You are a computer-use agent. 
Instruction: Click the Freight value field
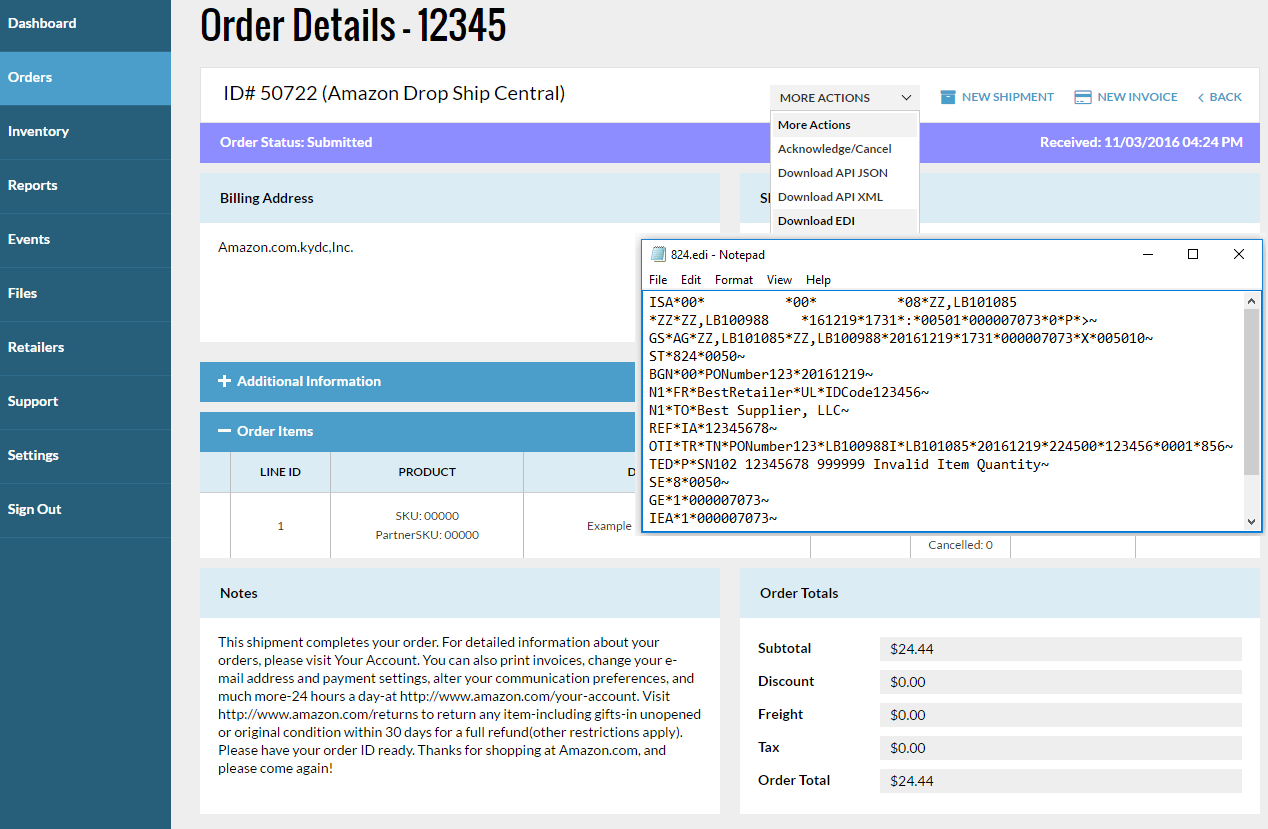click(x=1061, y=715)
